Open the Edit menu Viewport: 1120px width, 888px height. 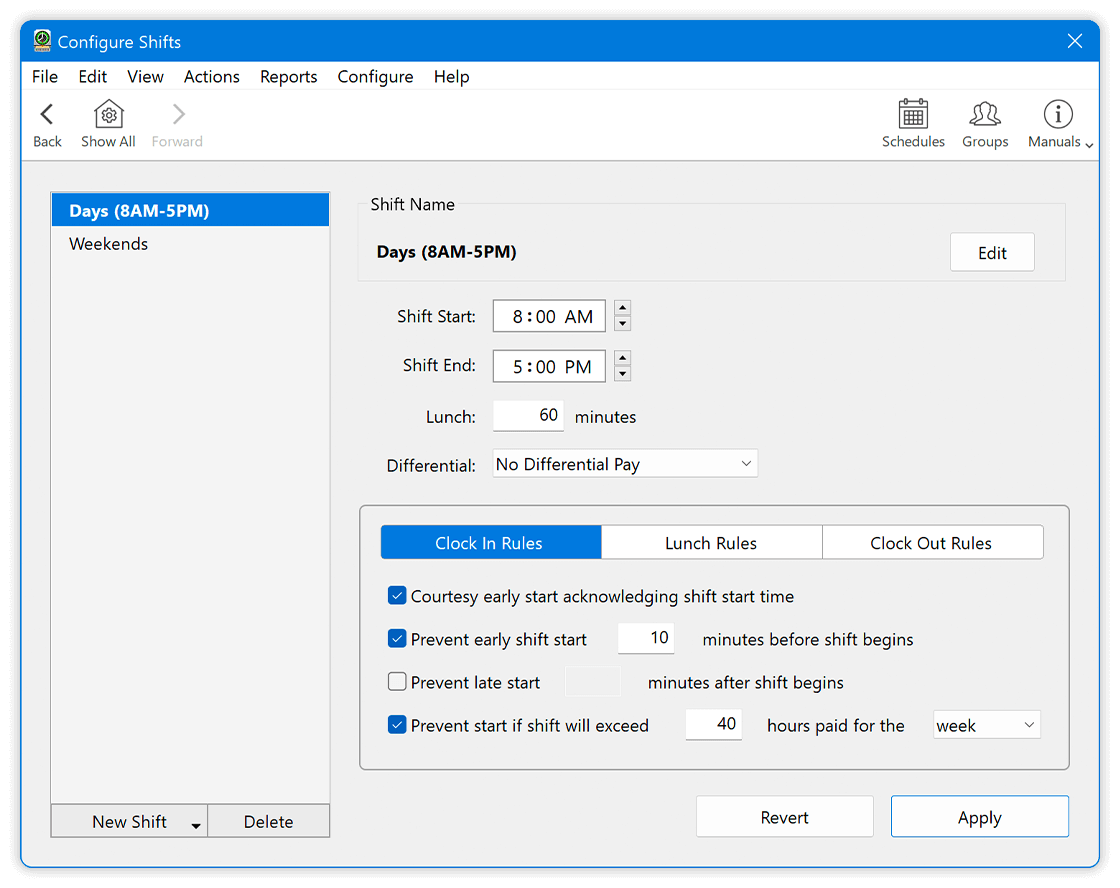tap(93, 76)
